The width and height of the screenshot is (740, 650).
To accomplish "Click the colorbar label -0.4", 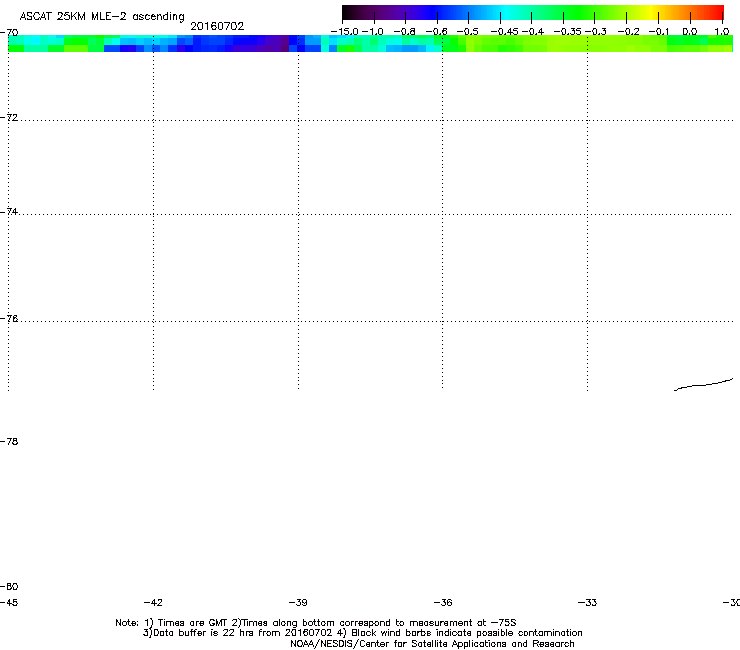I will point(533,32).
